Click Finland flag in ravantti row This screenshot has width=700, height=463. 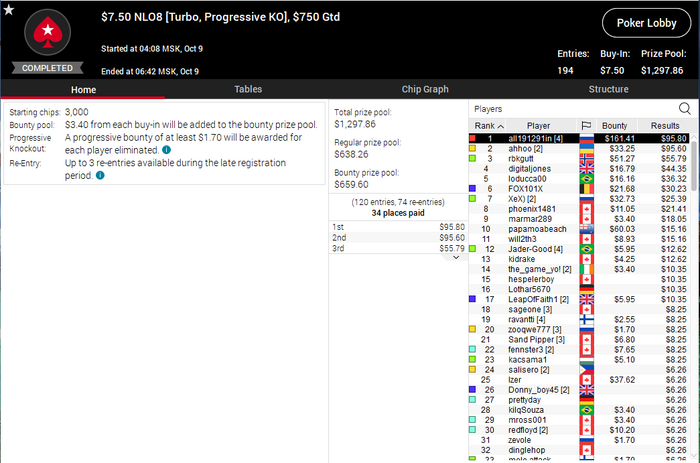586,319
